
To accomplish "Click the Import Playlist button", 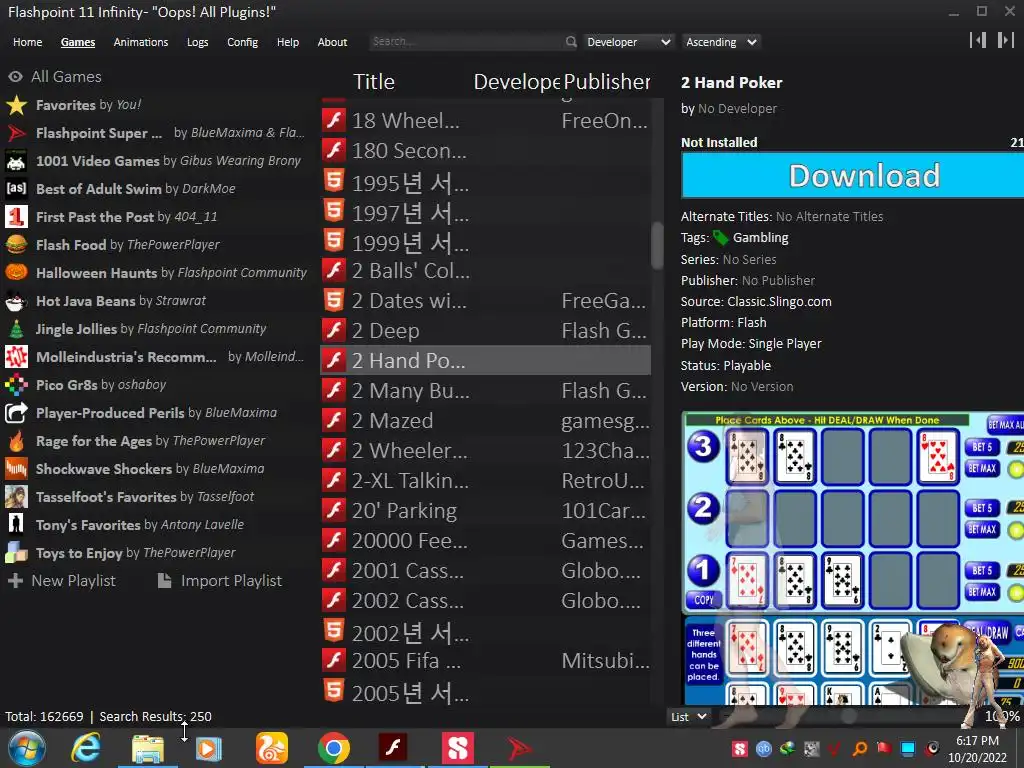I will (220, 581).
